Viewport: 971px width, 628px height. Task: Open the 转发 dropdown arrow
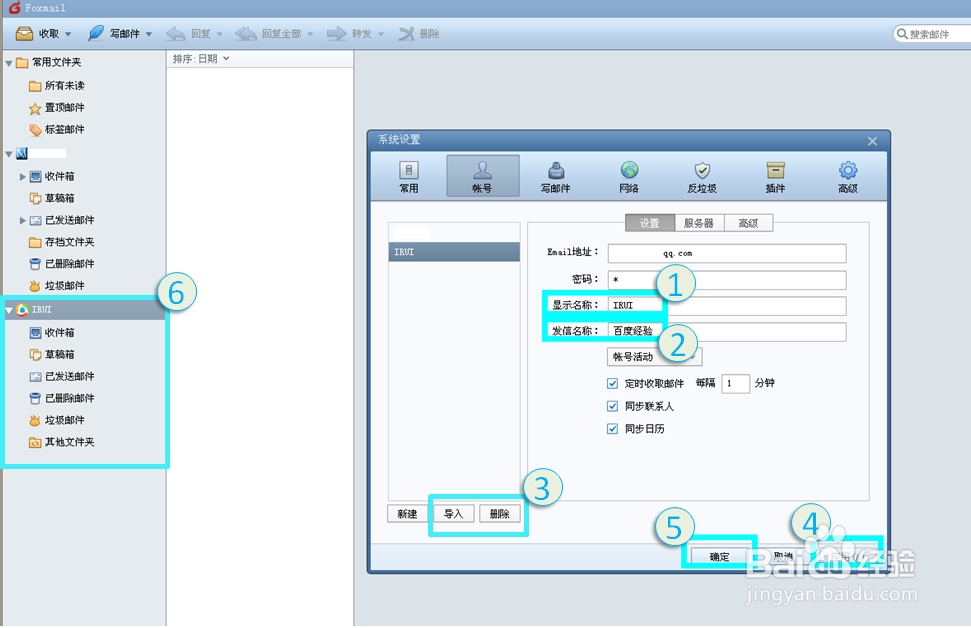click(x=381, y=34)
